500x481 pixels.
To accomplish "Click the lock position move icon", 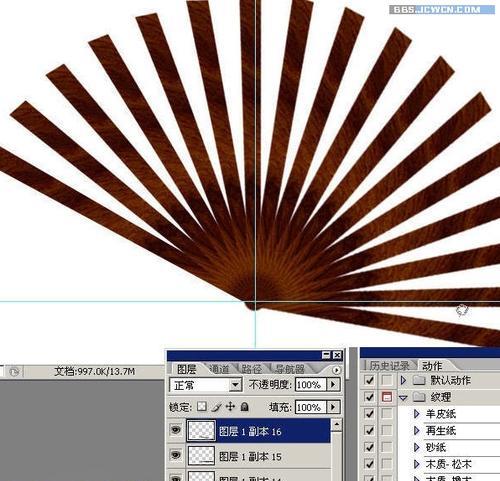I will pos(230,406).
